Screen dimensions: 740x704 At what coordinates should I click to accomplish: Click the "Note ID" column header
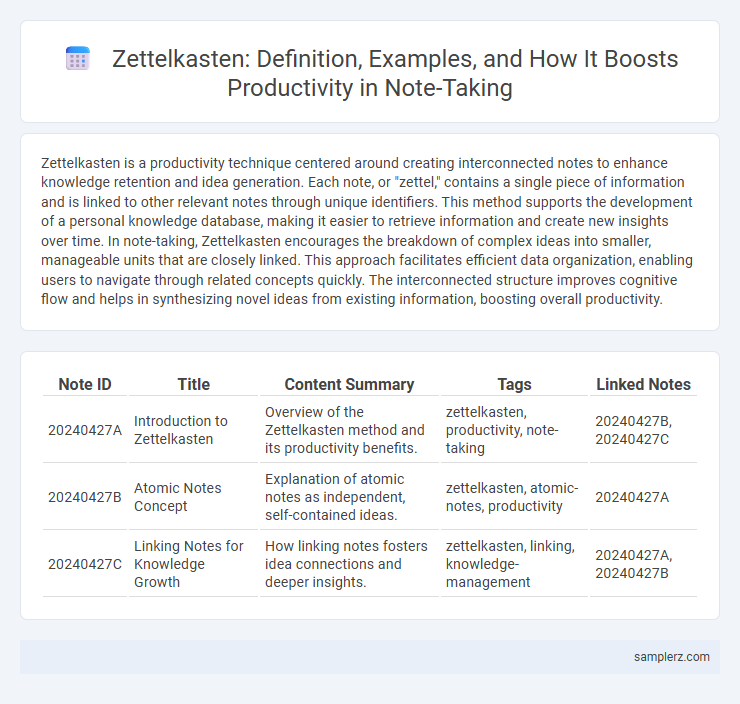pyautogui.click(x=85, y=384)
